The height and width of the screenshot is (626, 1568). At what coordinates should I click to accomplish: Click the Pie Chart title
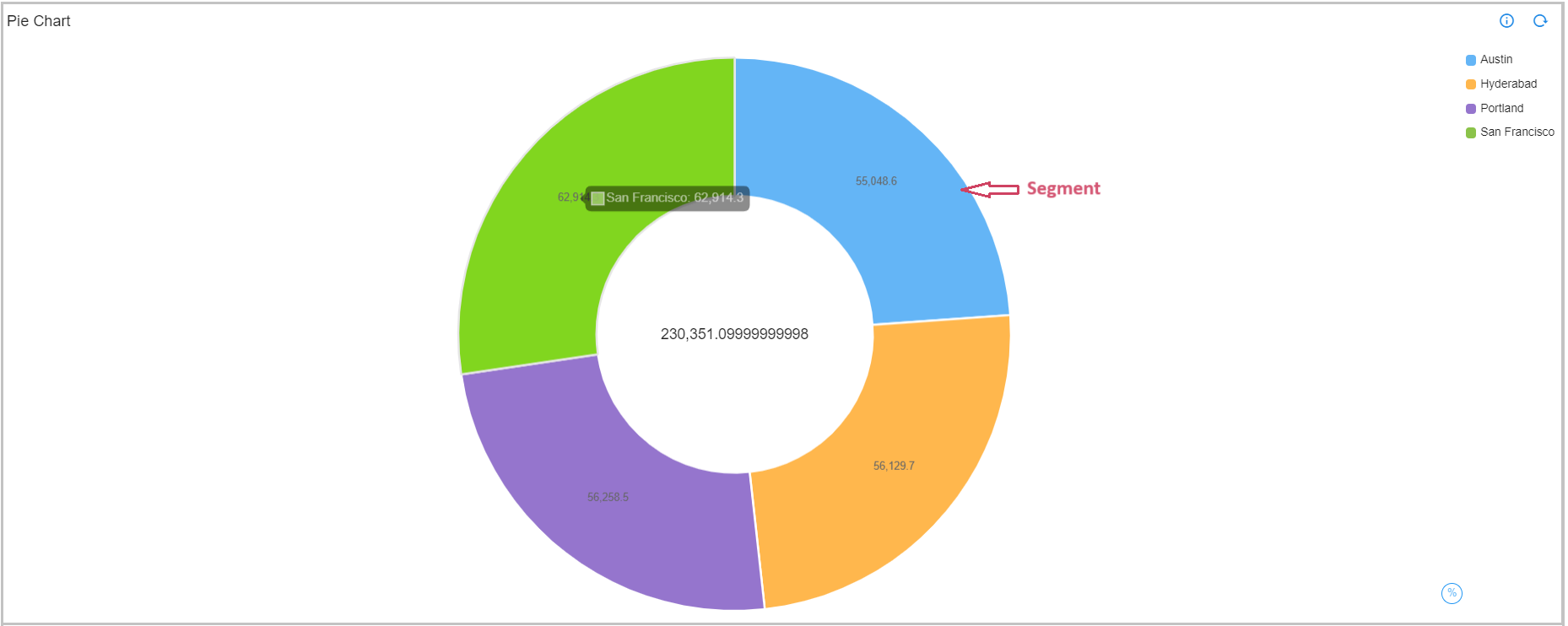click(x=39, y=21)
